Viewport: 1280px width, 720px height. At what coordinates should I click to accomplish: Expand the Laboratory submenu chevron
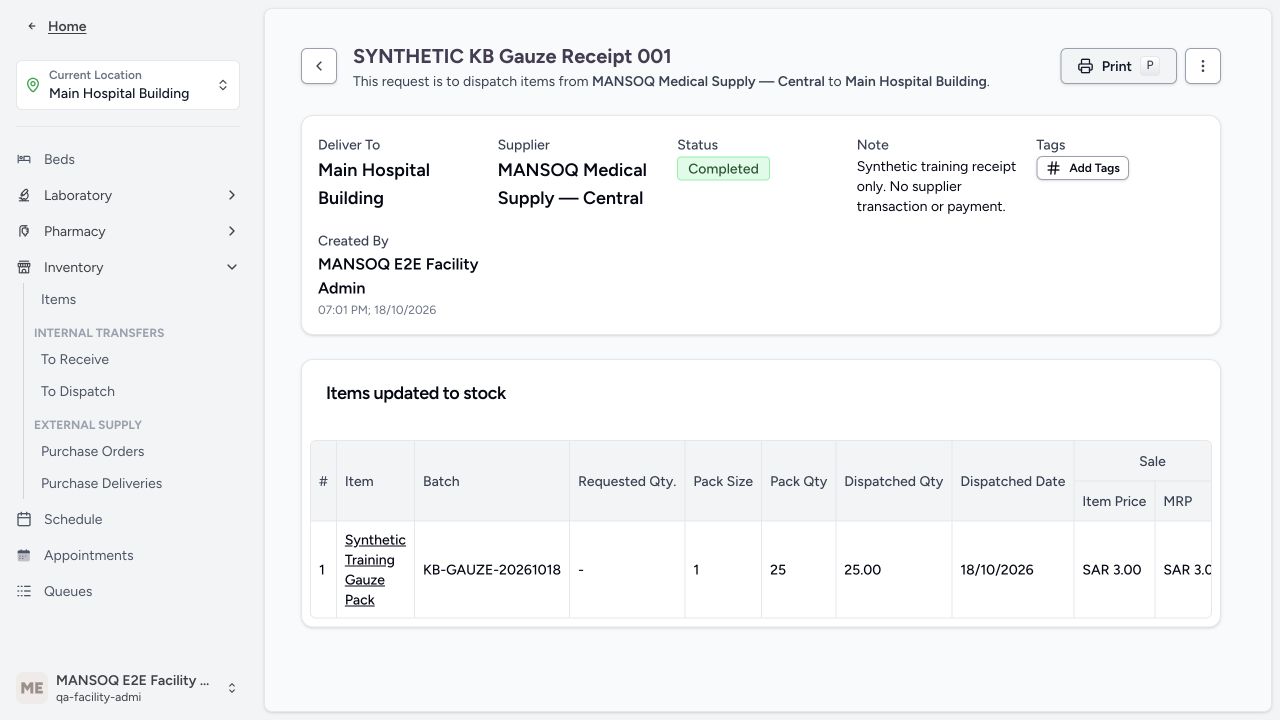click(x=232, y=195)
